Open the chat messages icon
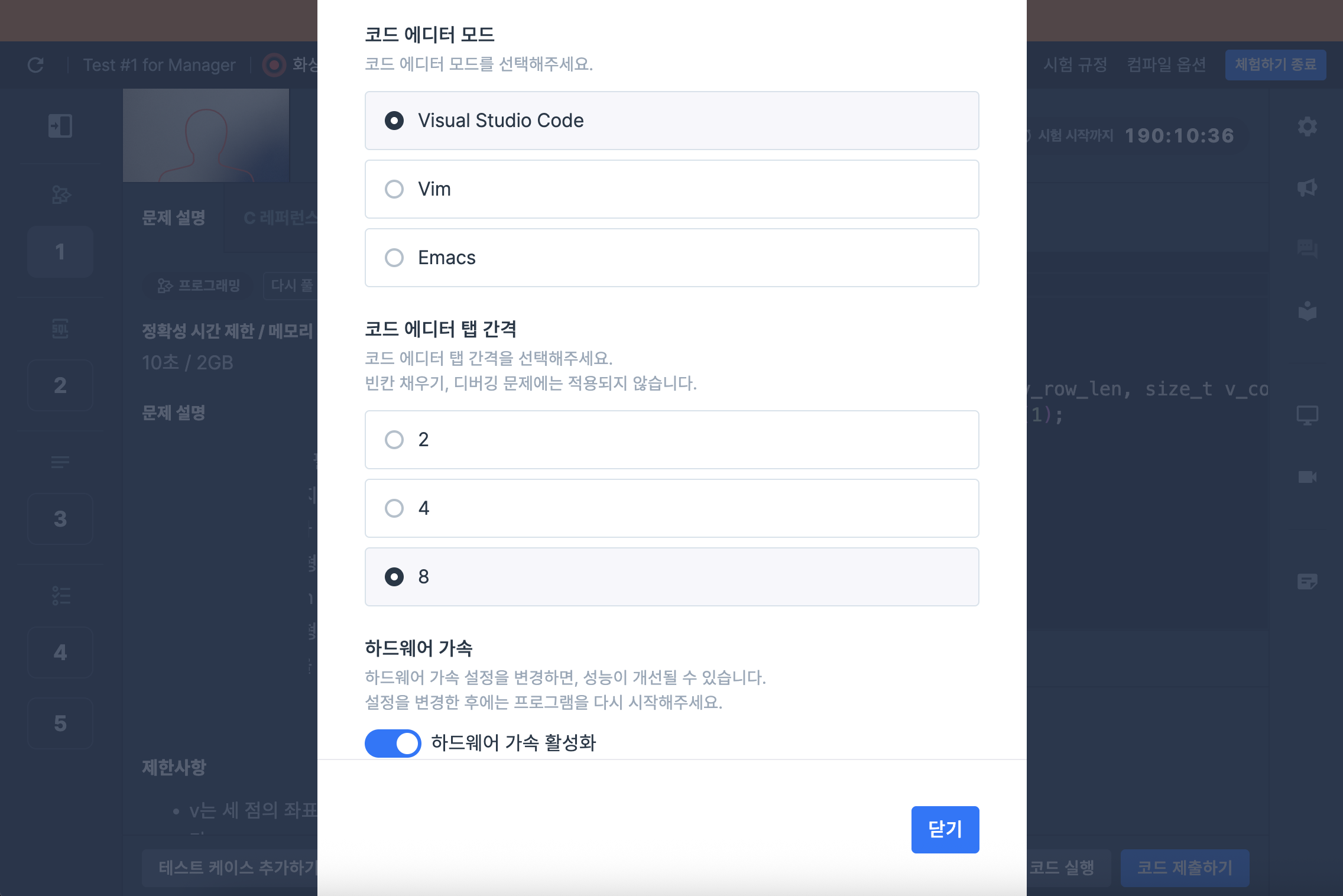This screenshot has width=1343, height=896. coord(1307,249)
